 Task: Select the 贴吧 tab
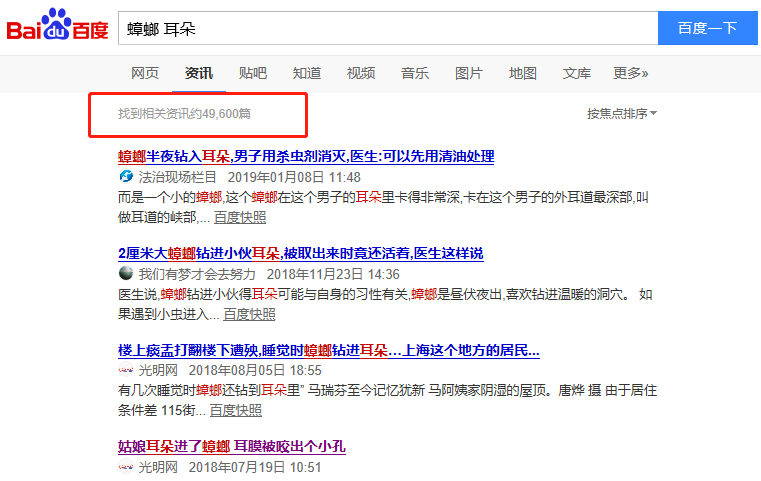tap(253, 73)
